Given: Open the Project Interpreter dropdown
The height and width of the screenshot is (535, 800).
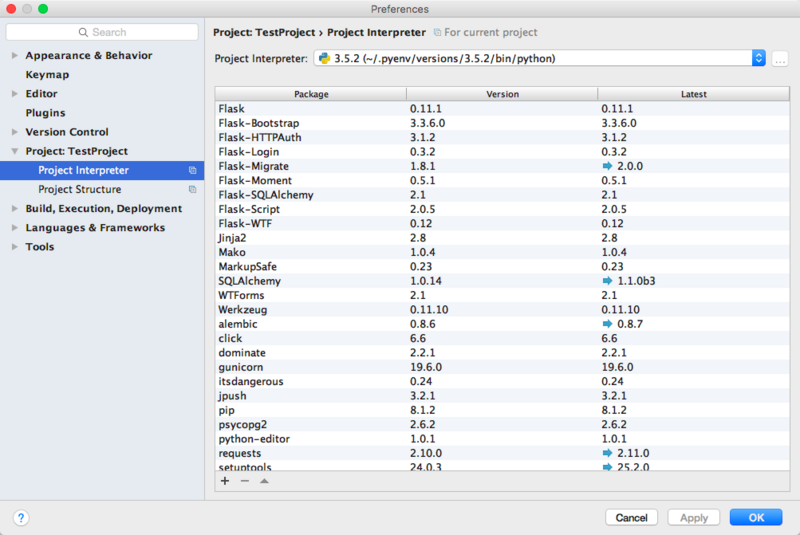Looking at the screenshot, I should tap(759, 58).
